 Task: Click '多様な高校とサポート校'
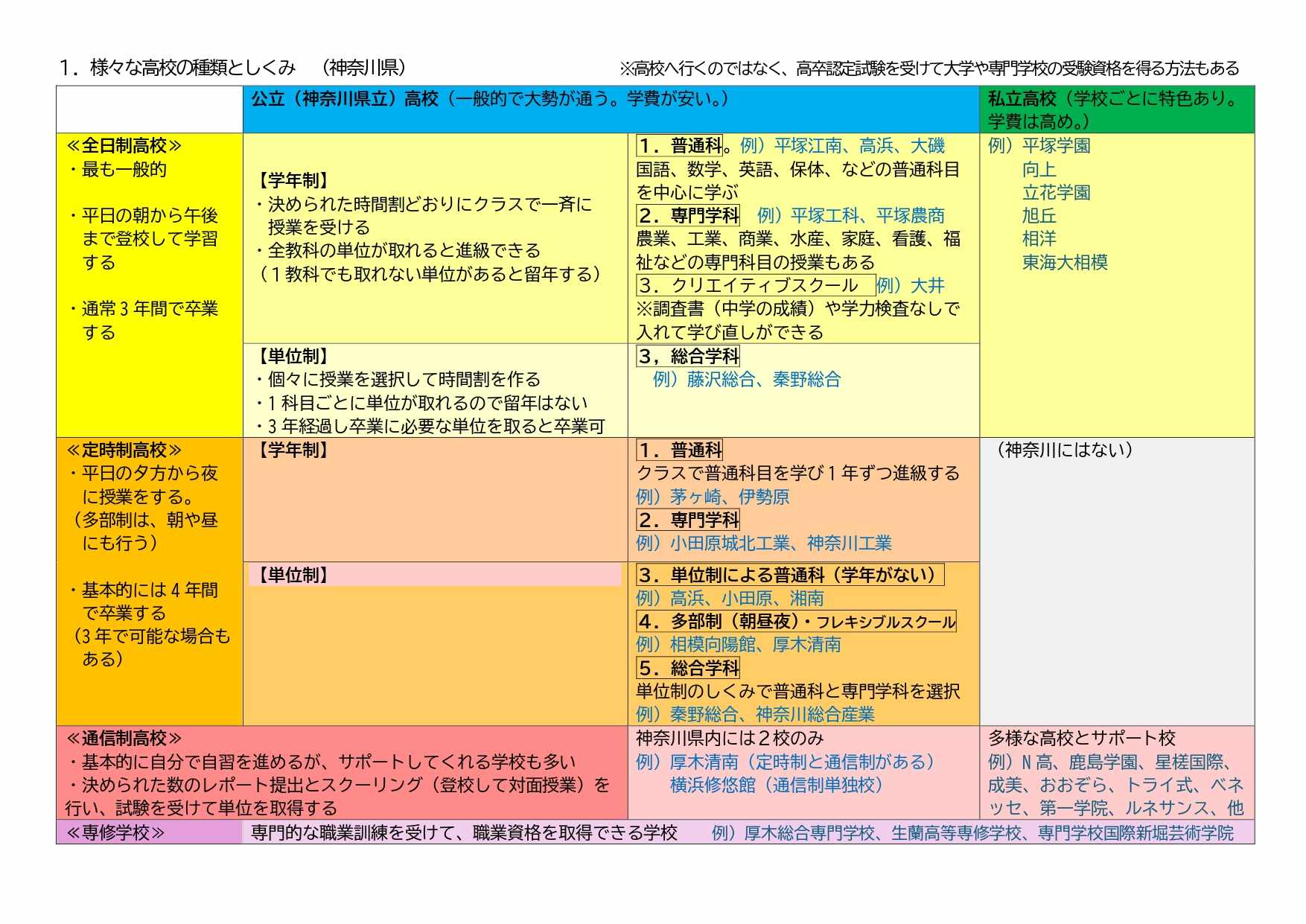pos(1081,739)
